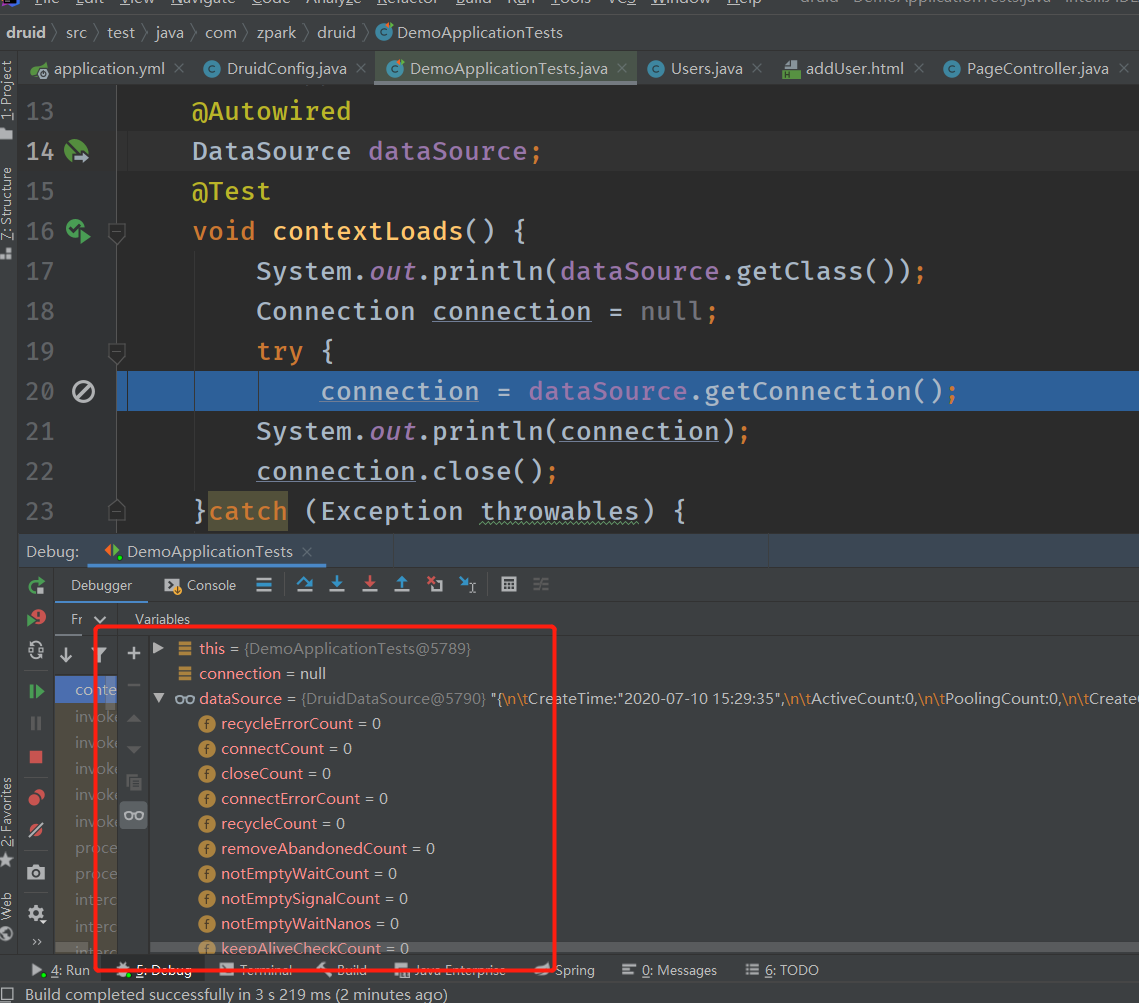This screenshot has height=1003, width=1139.
Task: Toggle frames filter funnel icon
Action: pos(100,654)
